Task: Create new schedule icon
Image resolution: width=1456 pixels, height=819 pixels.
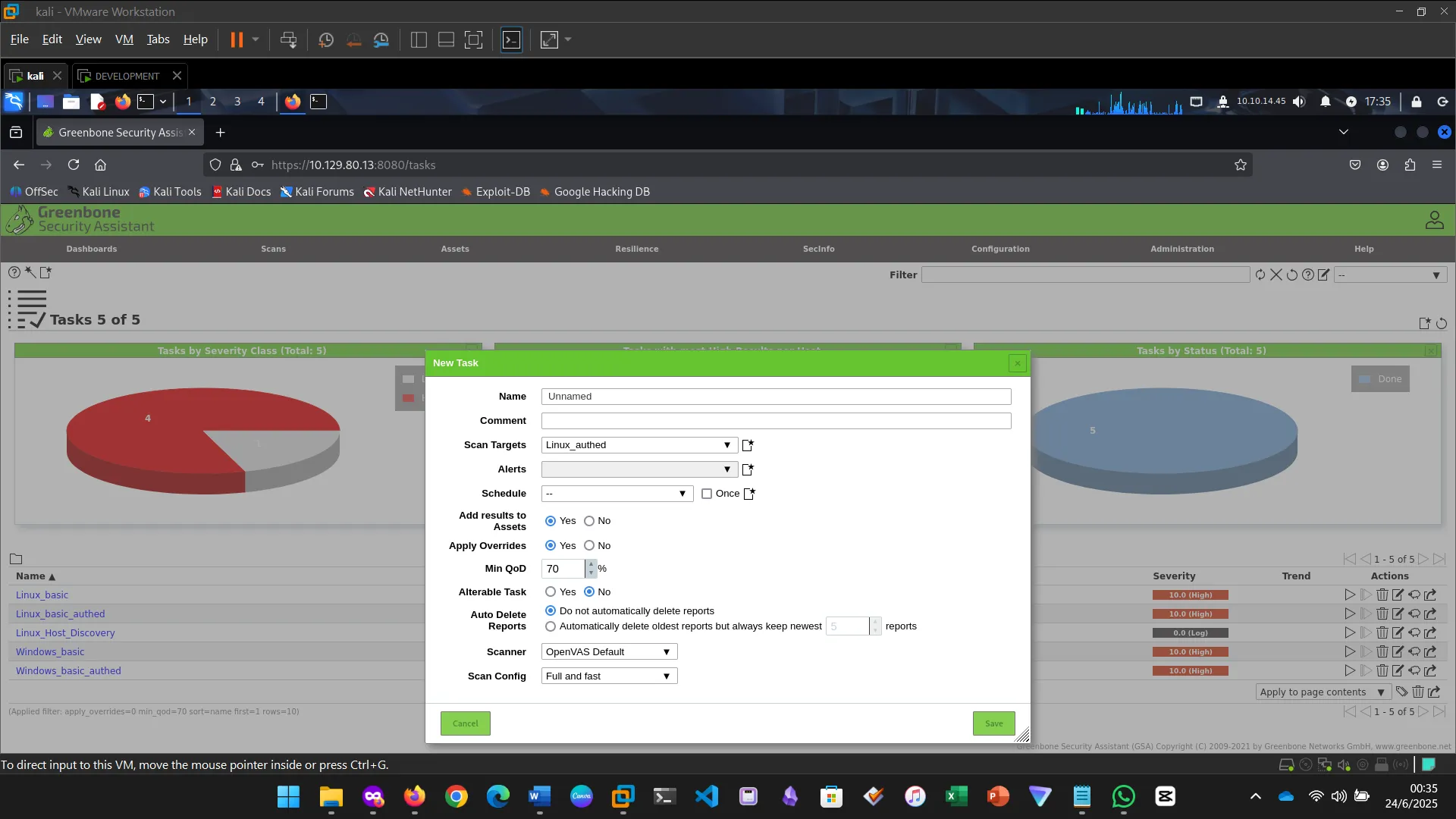Action: pos(749,494)
